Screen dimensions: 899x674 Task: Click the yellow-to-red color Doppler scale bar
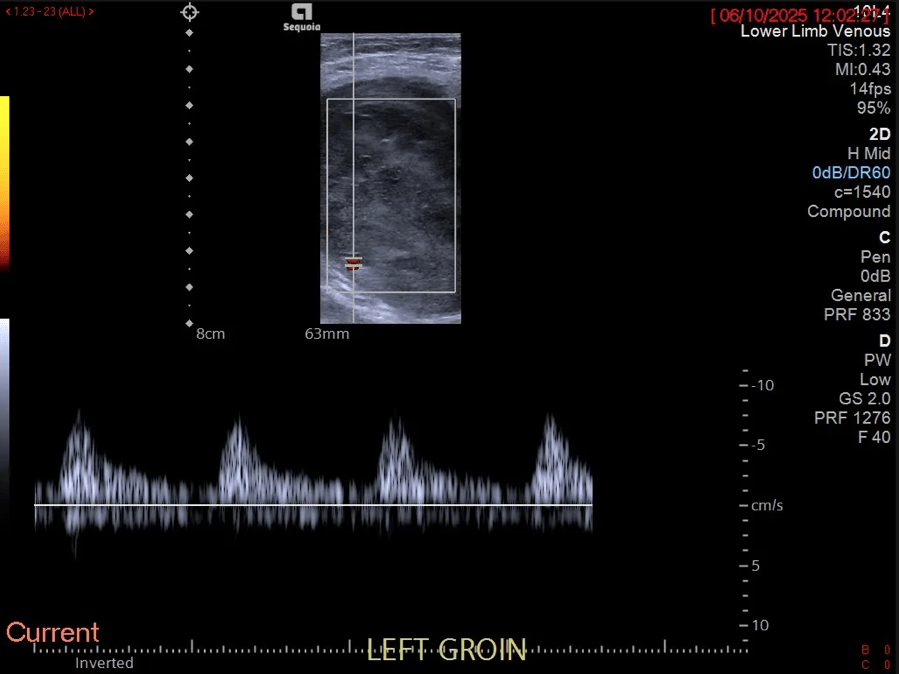(4, 182)
